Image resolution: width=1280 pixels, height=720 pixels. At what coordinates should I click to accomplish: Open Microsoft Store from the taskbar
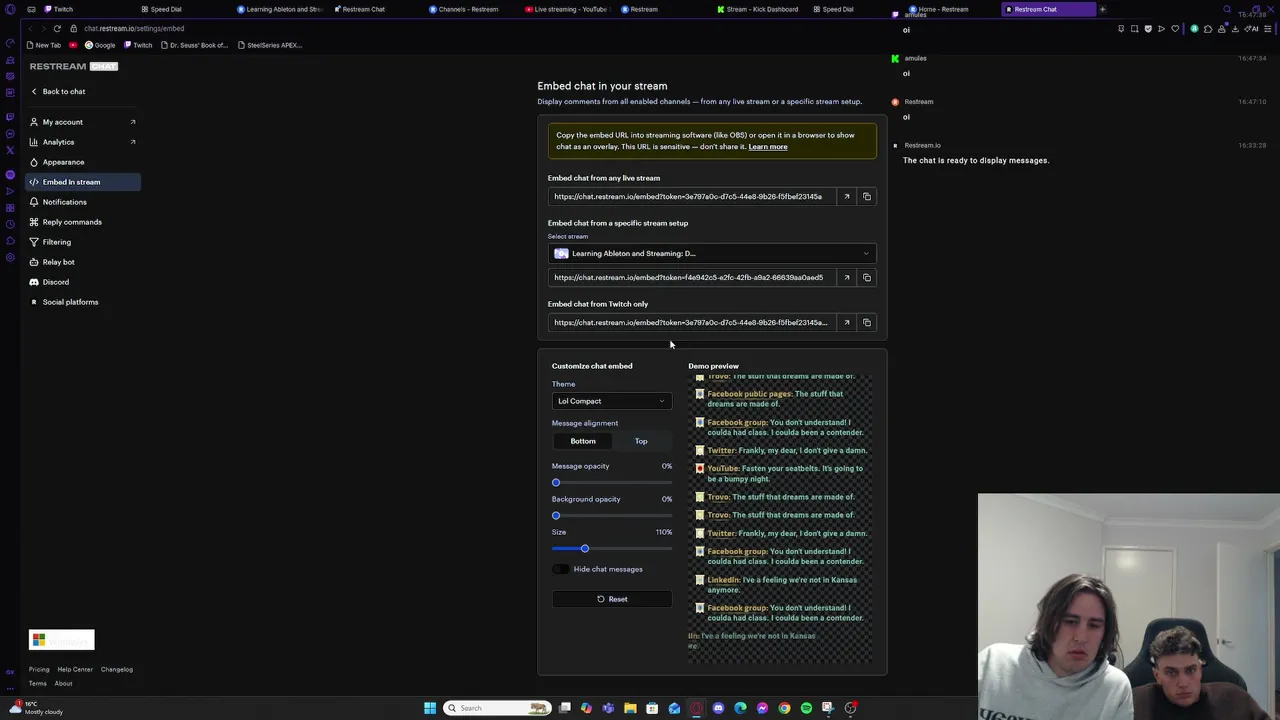pos(652,708)
